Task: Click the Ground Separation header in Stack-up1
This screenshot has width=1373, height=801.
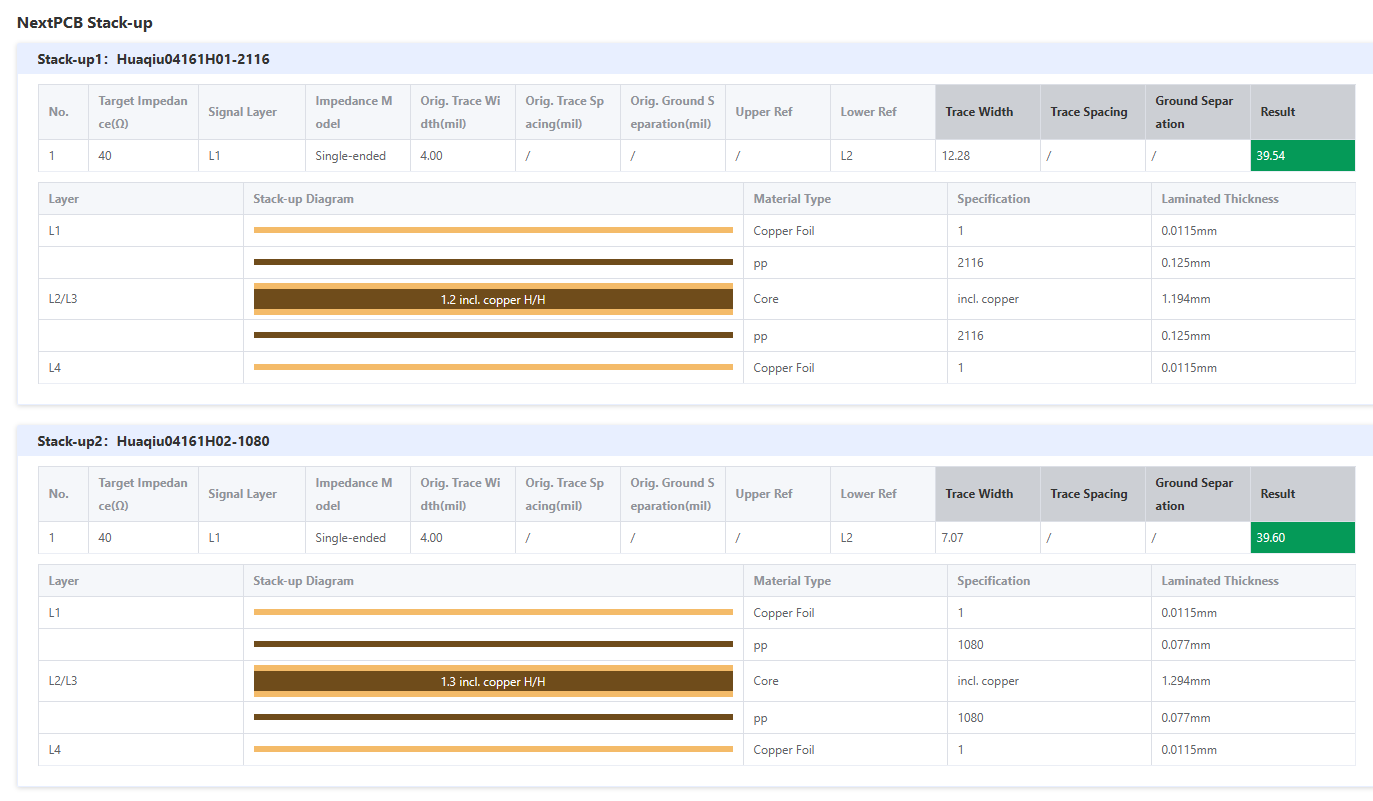Action: pos(1194,112)
